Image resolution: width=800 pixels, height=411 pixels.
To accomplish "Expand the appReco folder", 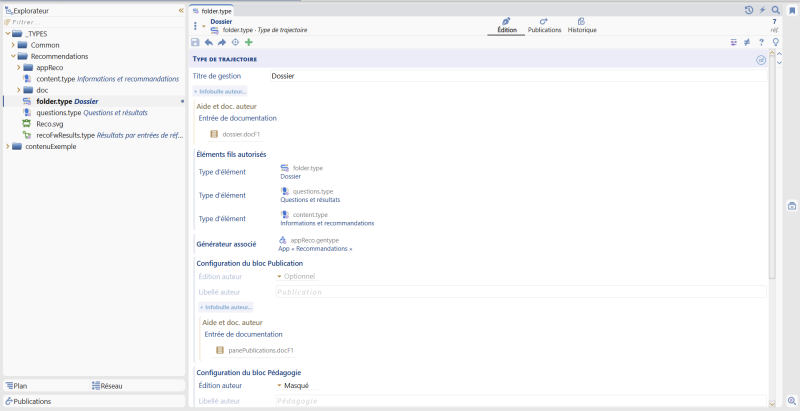I will [19, 67].
